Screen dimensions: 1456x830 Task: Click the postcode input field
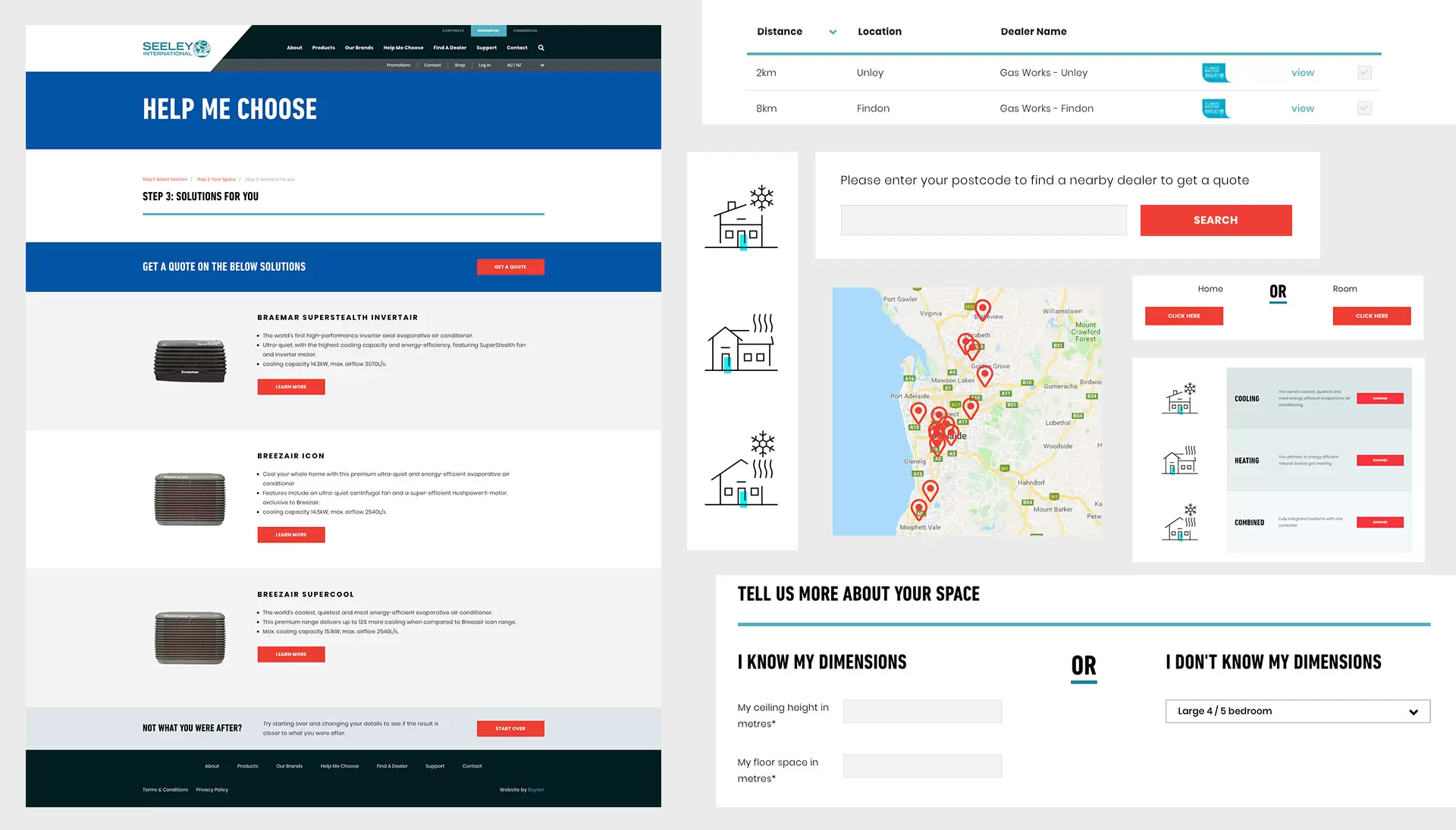click(984, 220)
